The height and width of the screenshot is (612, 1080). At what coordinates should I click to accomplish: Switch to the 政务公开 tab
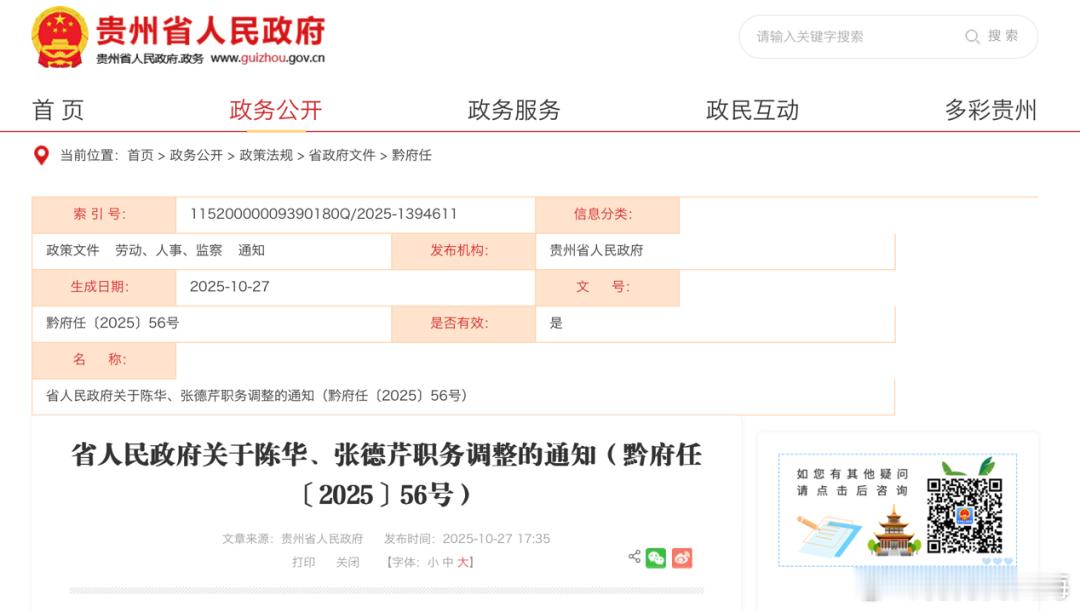pyautogui.click(x=275, y=110)
